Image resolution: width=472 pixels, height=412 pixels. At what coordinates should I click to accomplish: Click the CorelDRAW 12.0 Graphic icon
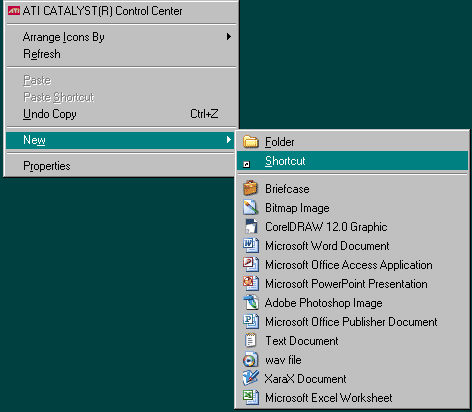[251, 226]
